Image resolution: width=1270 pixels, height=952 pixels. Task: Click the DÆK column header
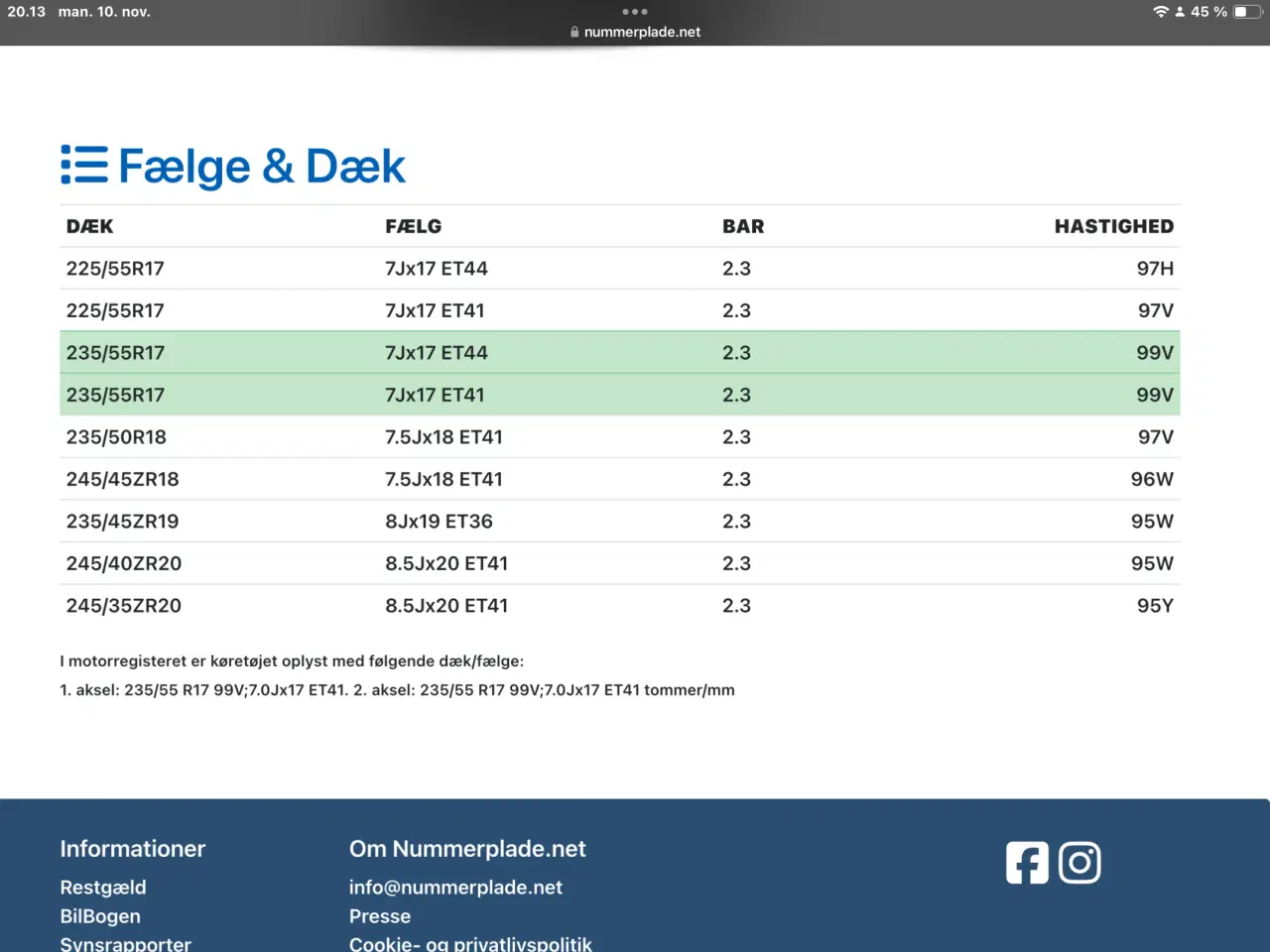click(90, 226)
